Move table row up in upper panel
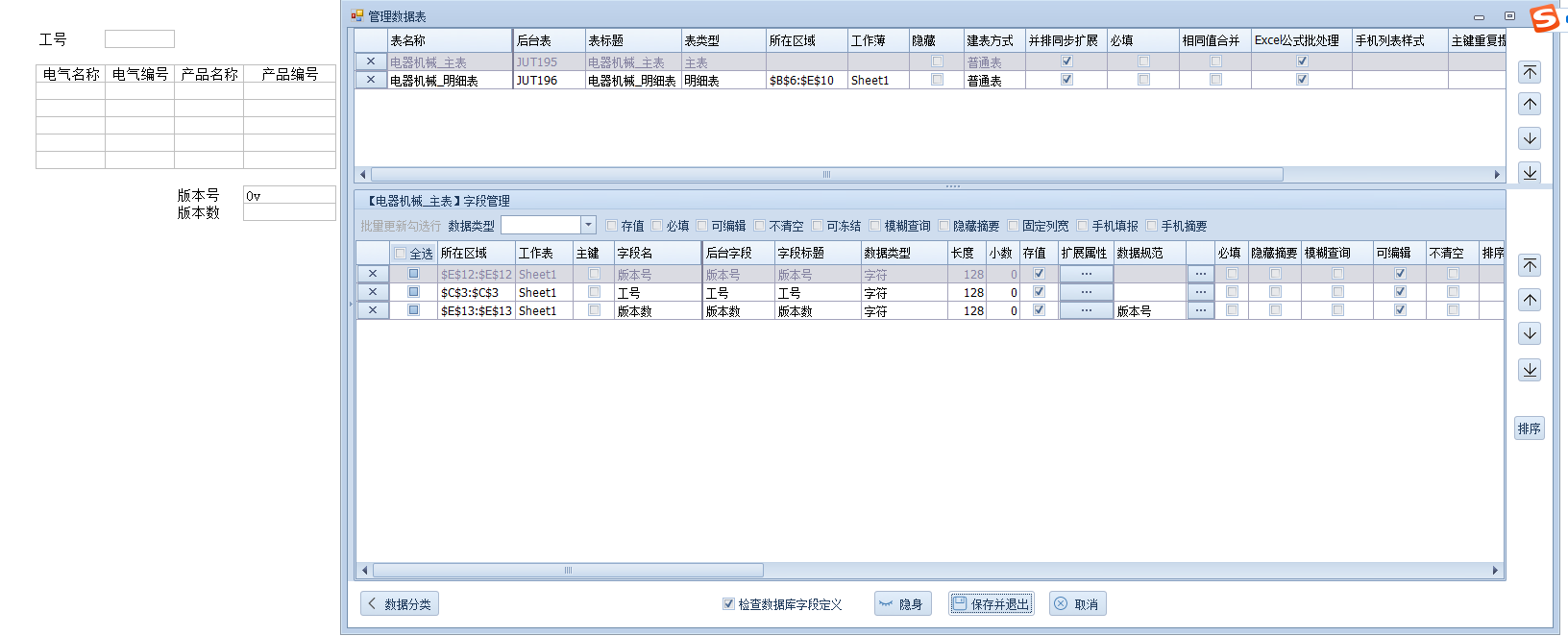 [1530, 104]
